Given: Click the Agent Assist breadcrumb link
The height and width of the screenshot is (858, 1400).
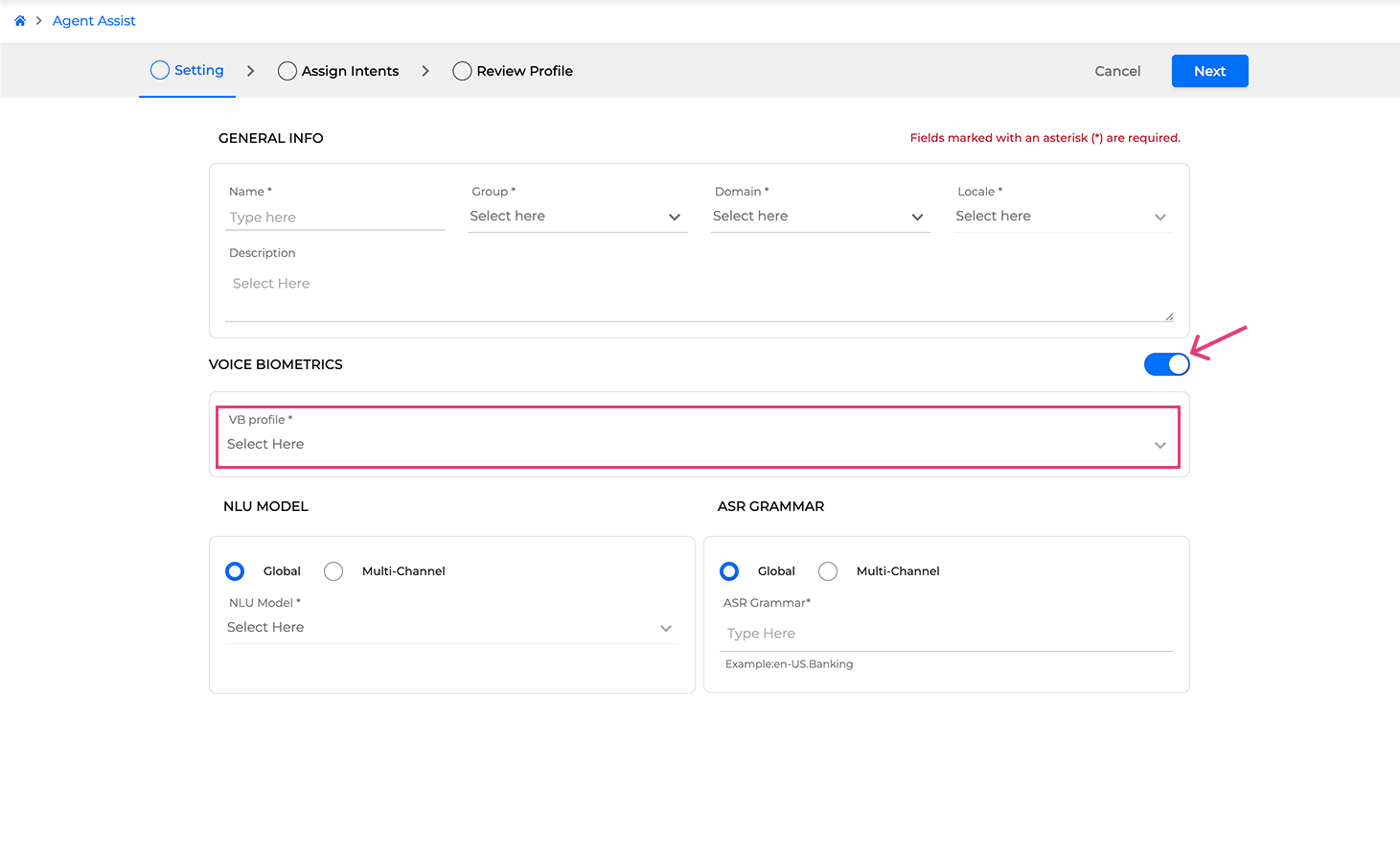Looking at the screenshot, I should click(94, 21).
